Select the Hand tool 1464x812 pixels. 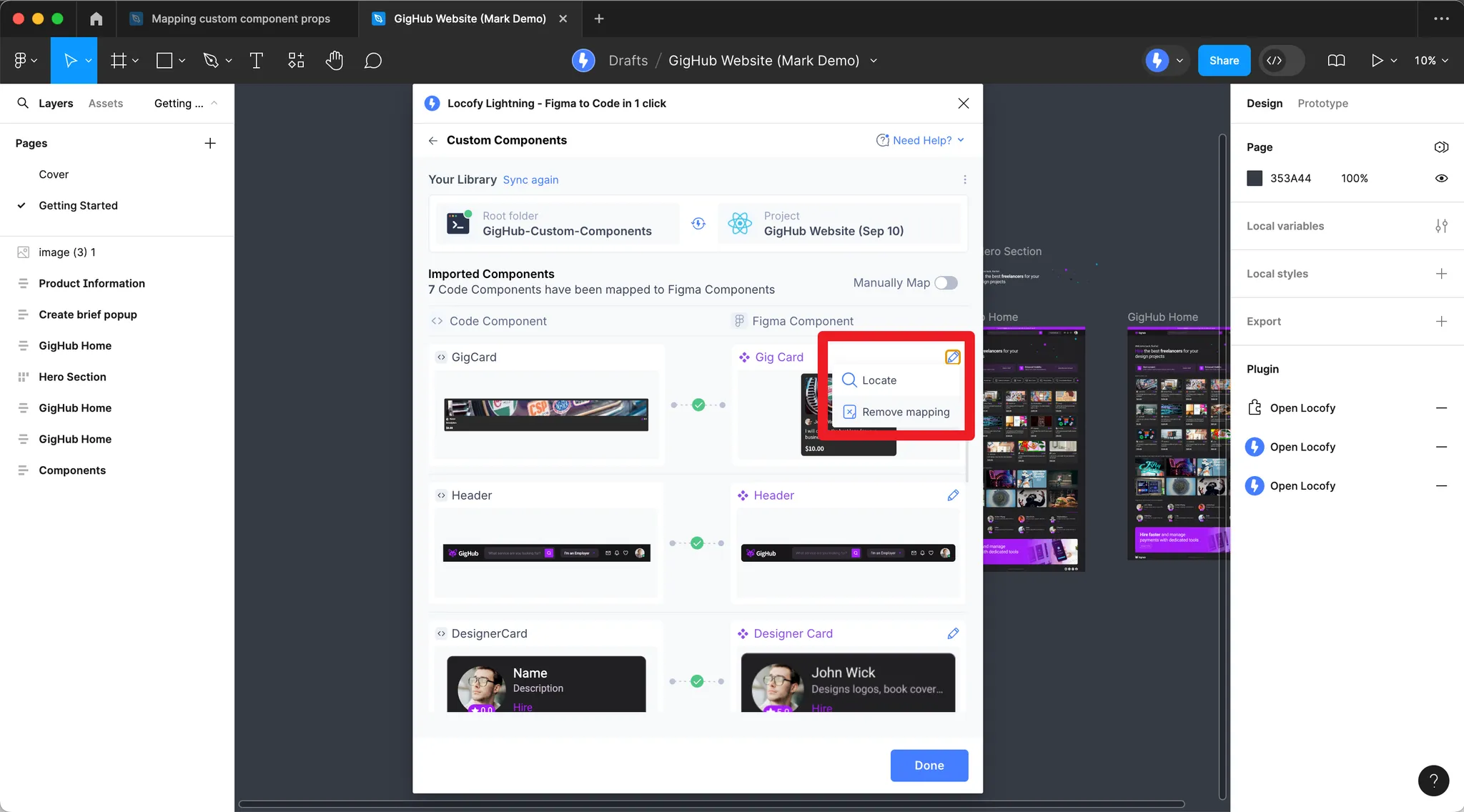[x=334, y=61]
